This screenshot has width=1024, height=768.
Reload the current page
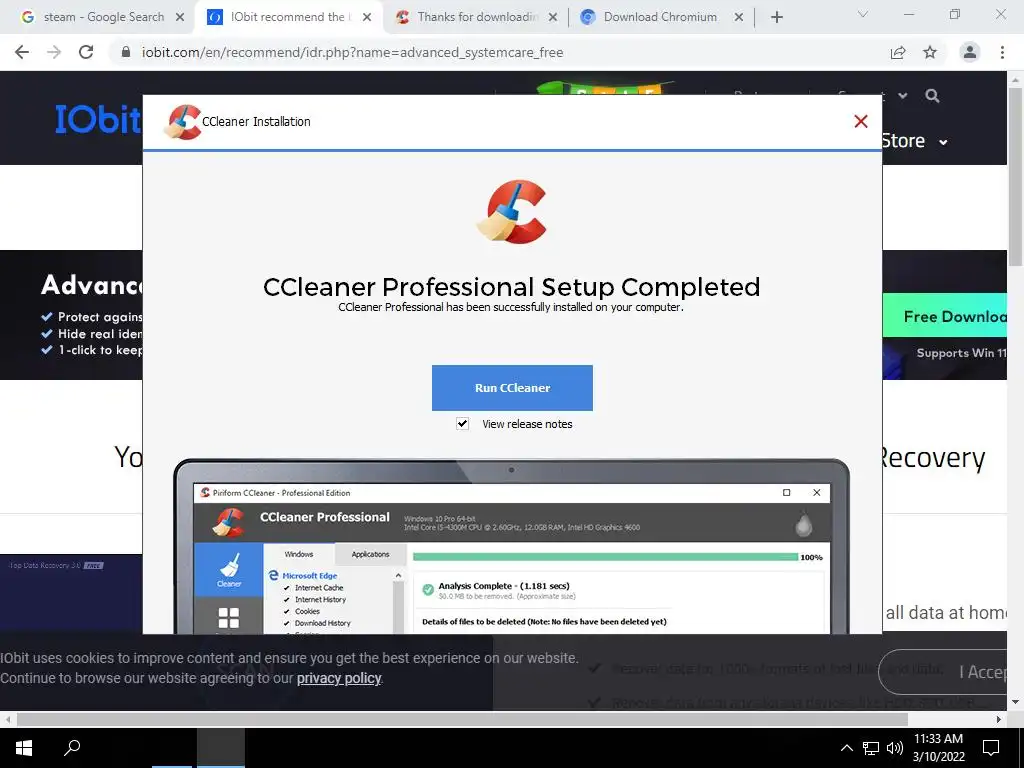[86, 52]
